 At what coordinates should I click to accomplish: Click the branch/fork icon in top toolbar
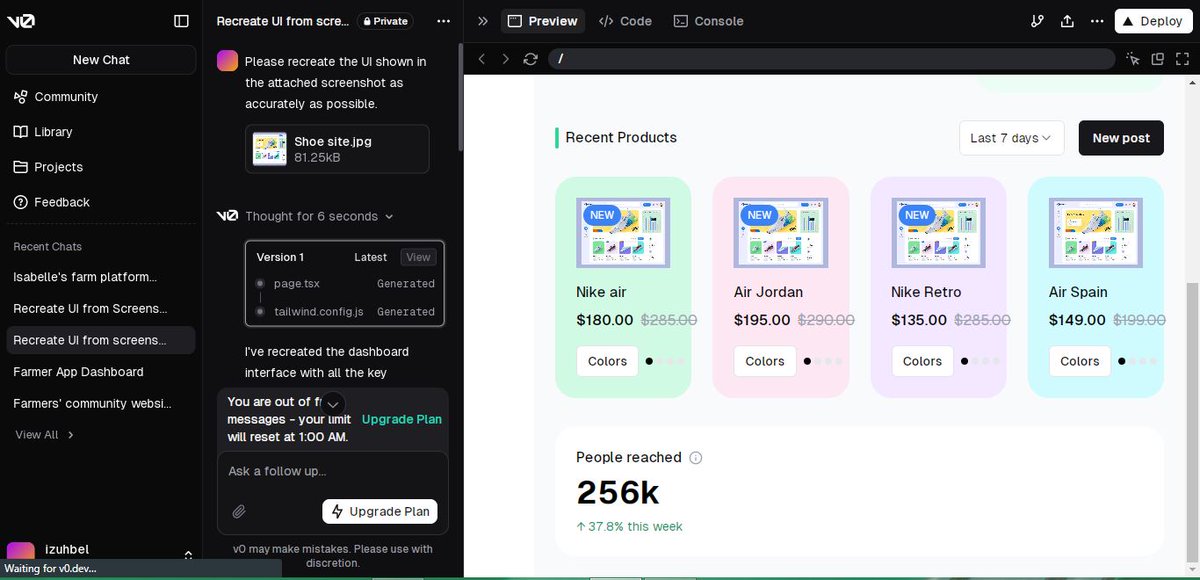(1037, 21)
